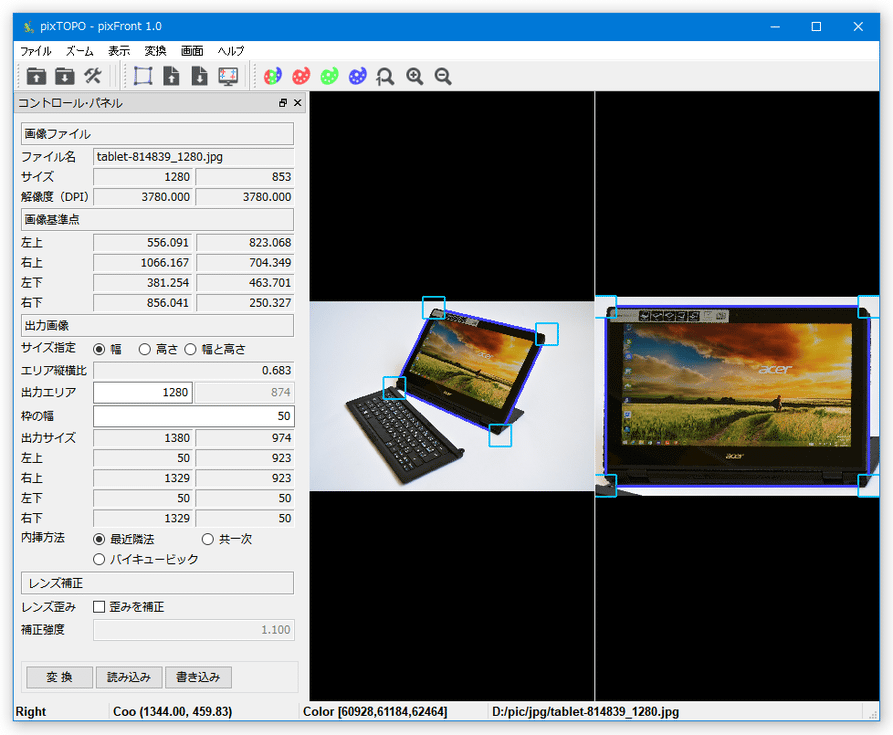Float the control panel with the undock icon
Viewport: 893px width, 735px height.
(x=283, y=103)
